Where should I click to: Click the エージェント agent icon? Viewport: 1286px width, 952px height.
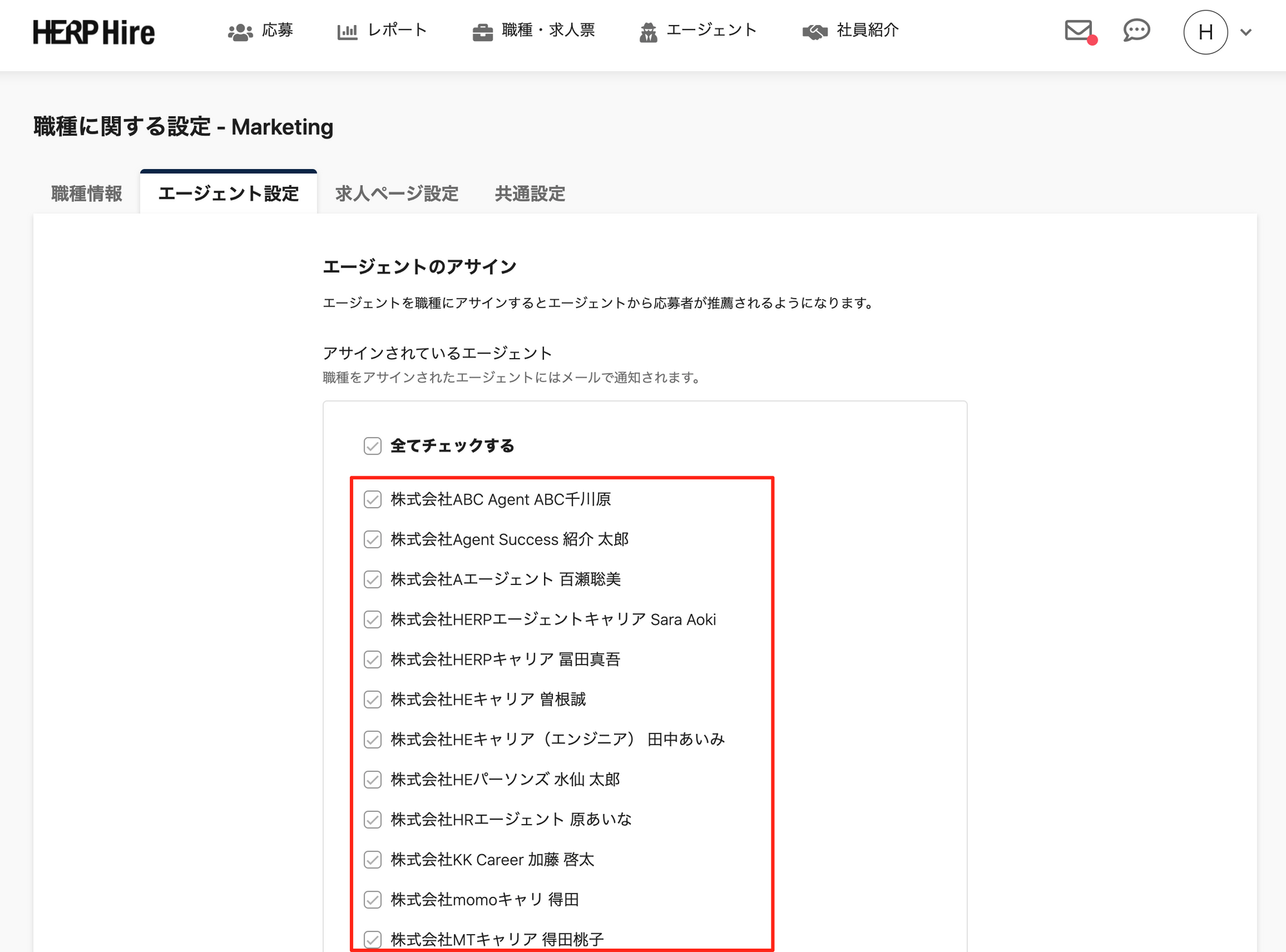(648, 32)
